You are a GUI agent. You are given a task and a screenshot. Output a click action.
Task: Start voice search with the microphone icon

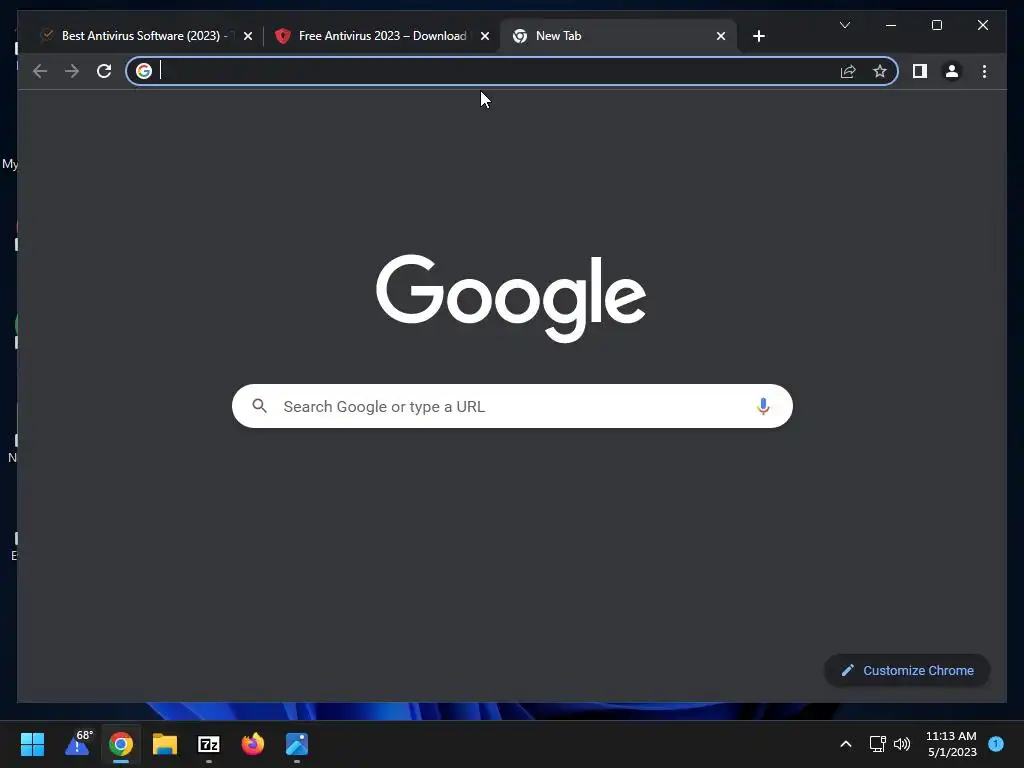(x=763, y=406)
